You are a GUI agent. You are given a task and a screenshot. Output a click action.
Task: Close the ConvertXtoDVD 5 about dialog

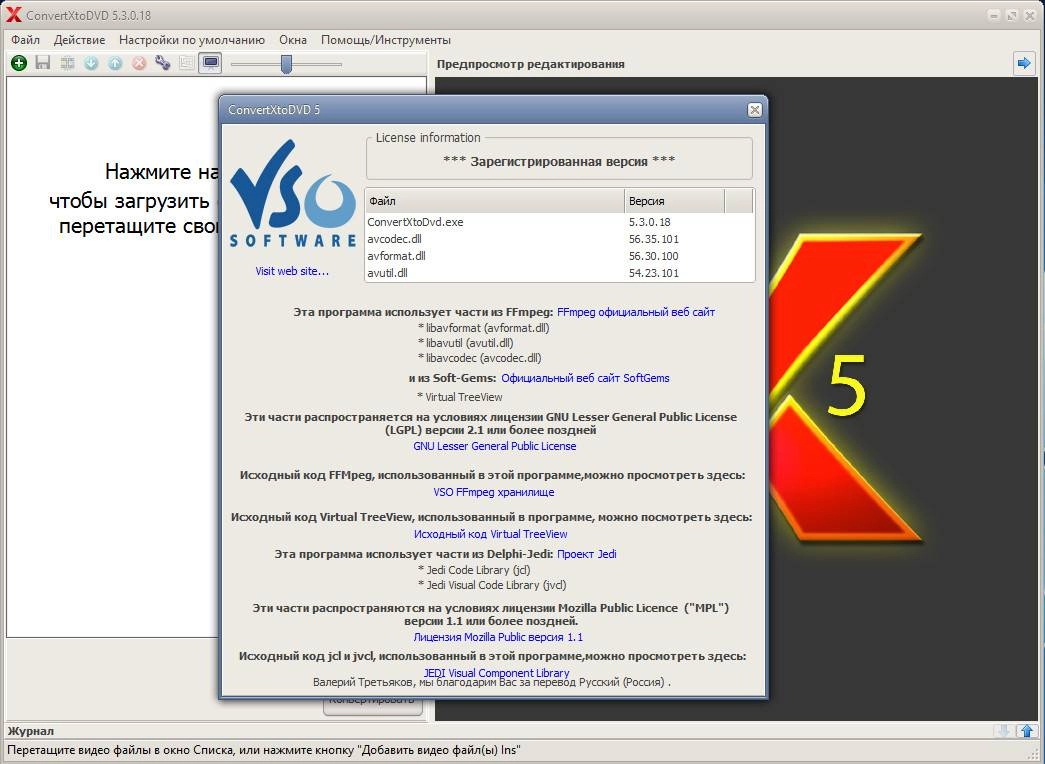point(754,110)
